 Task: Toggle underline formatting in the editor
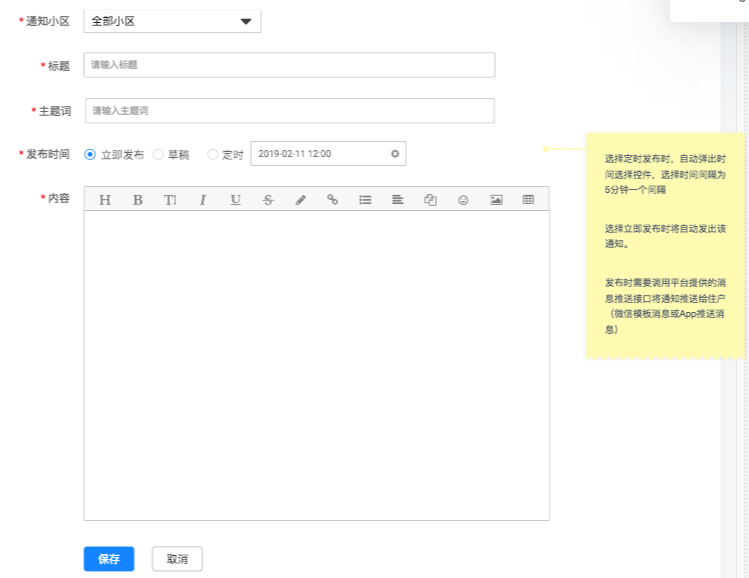pyautogui.click(x=235, y=200)
